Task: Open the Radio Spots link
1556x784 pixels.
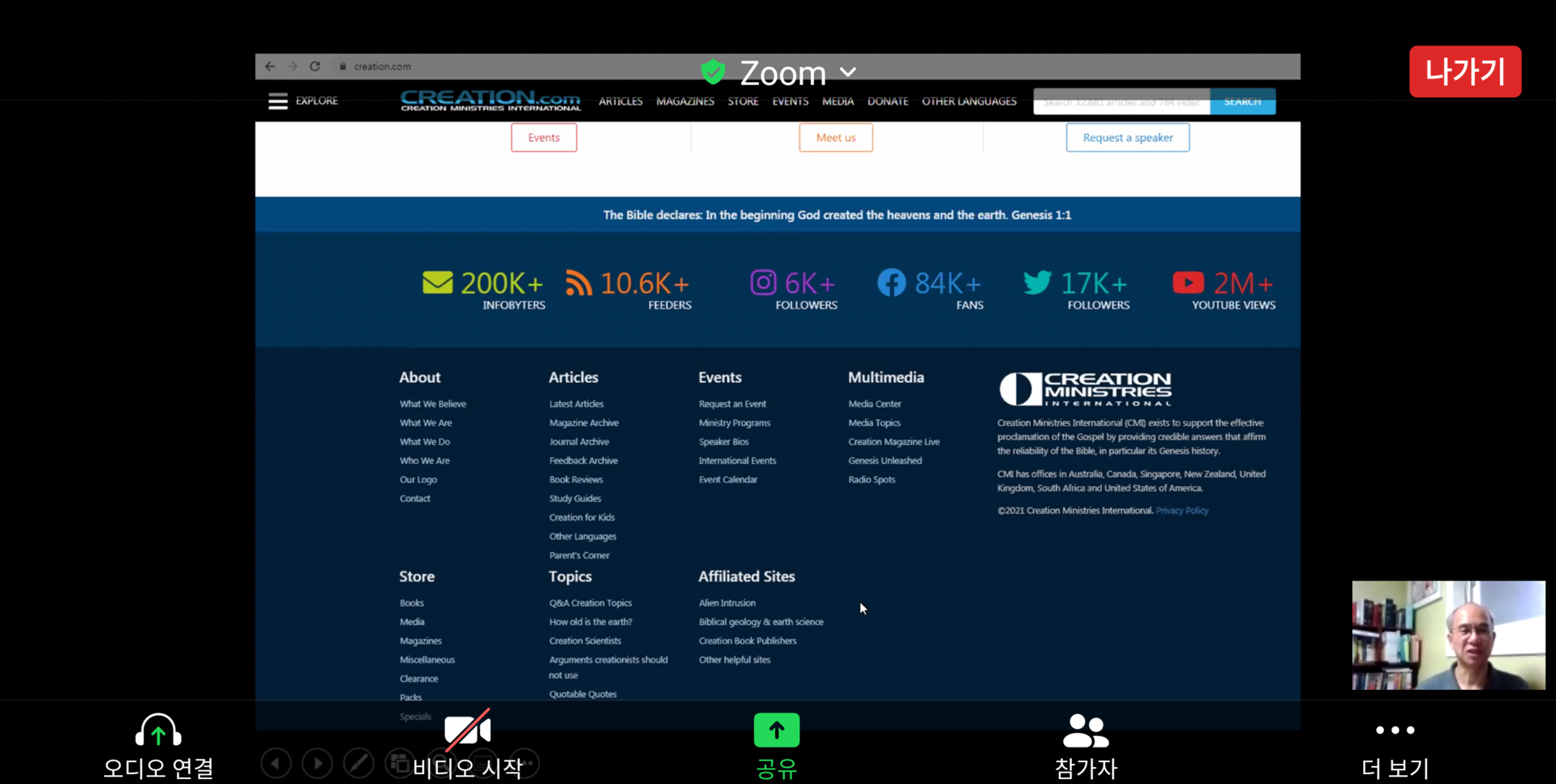Action: [872, 480]
